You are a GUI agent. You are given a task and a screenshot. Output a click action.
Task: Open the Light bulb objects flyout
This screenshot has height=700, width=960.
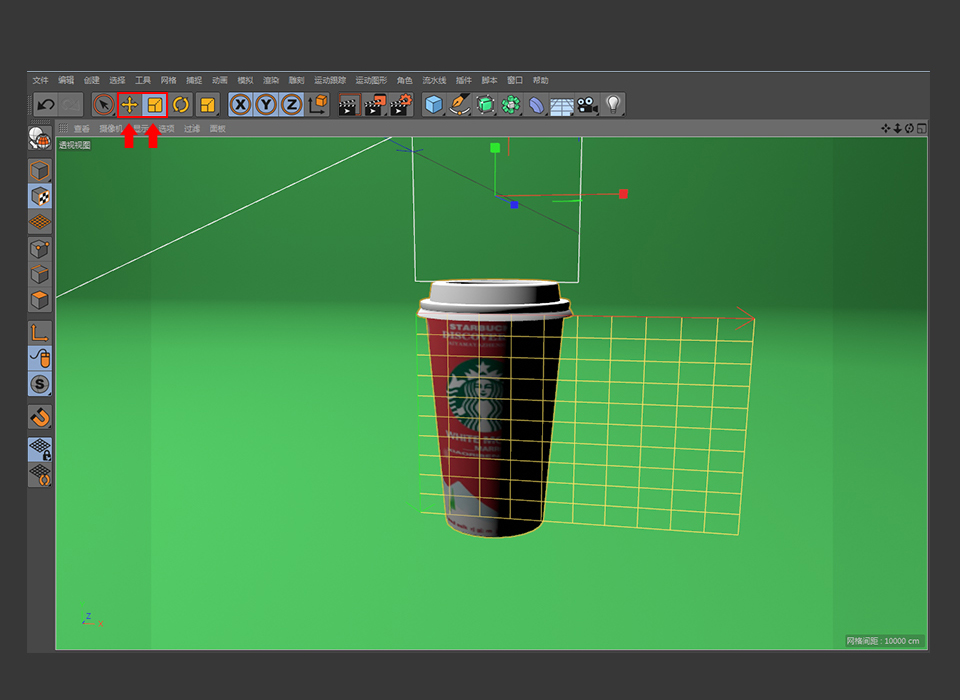(x=613, y=105)
